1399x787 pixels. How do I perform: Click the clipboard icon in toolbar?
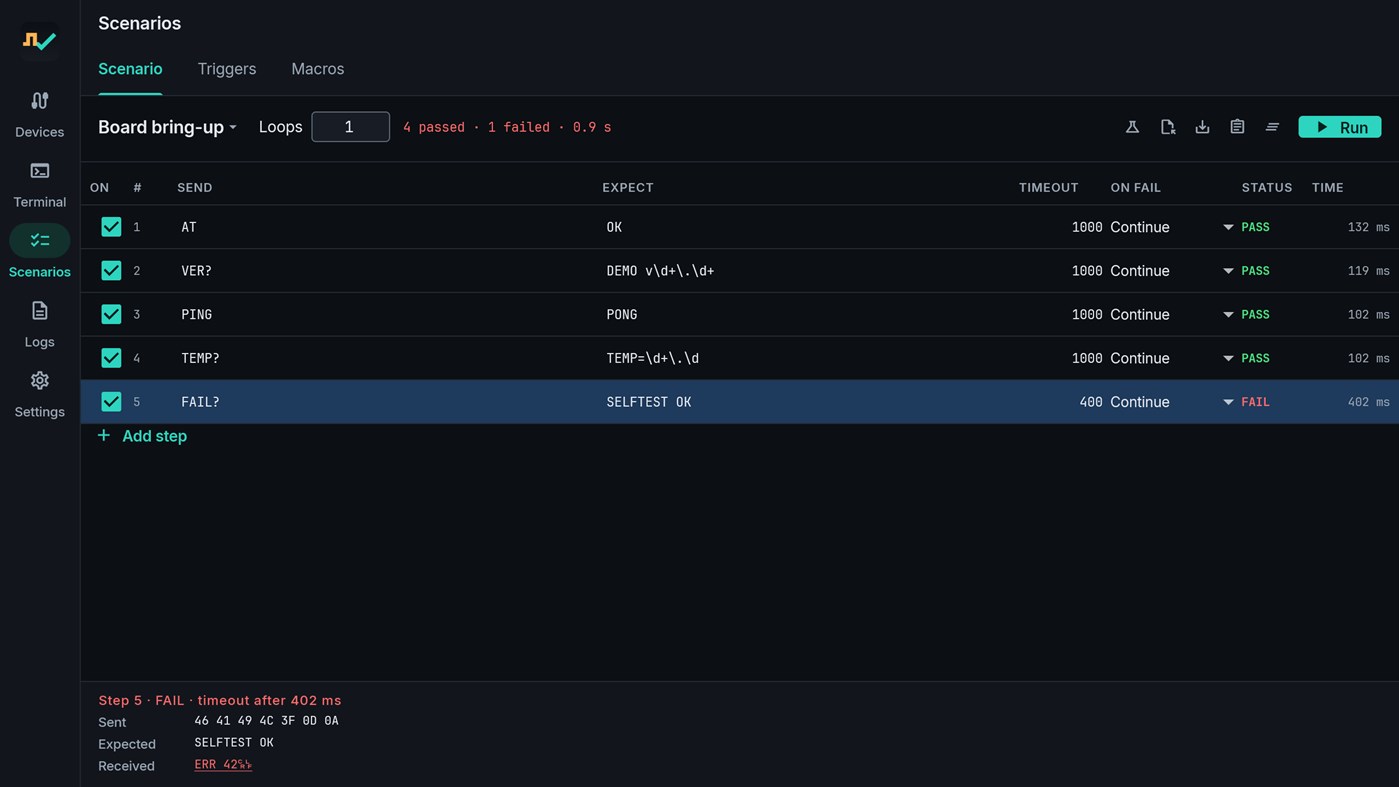[1237, 127]
